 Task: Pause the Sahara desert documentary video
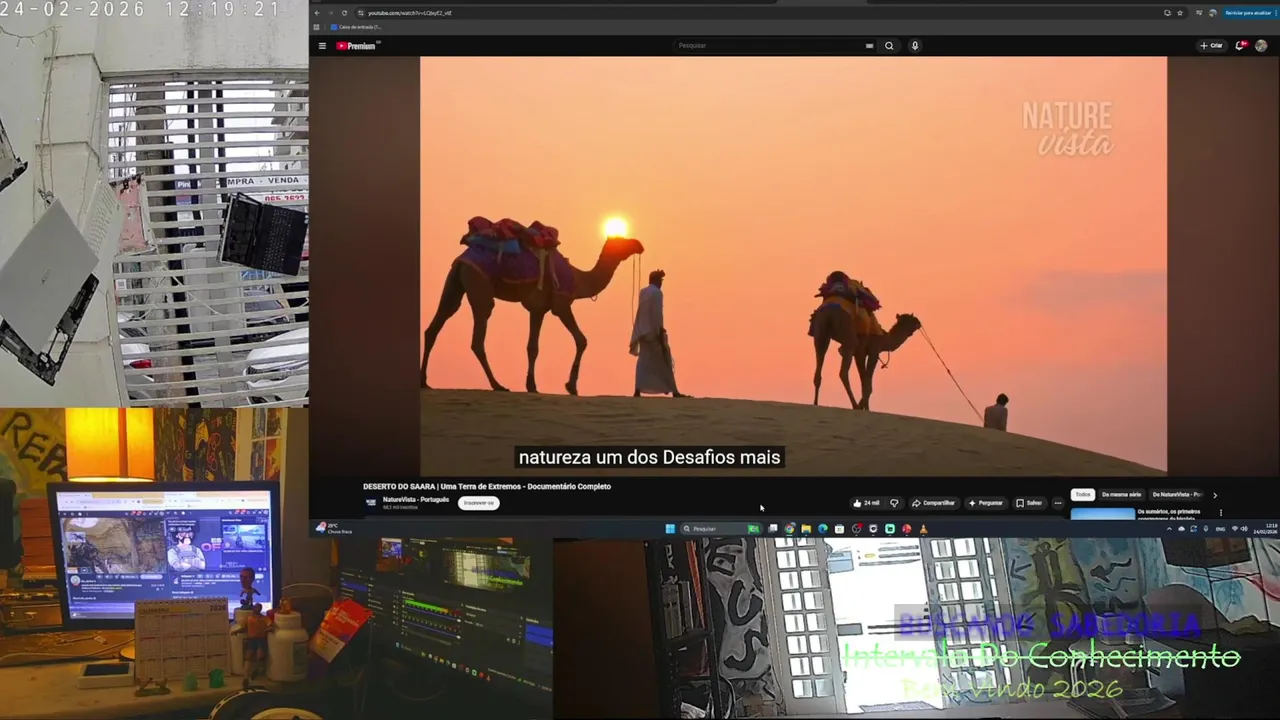[x=793, y=265]
